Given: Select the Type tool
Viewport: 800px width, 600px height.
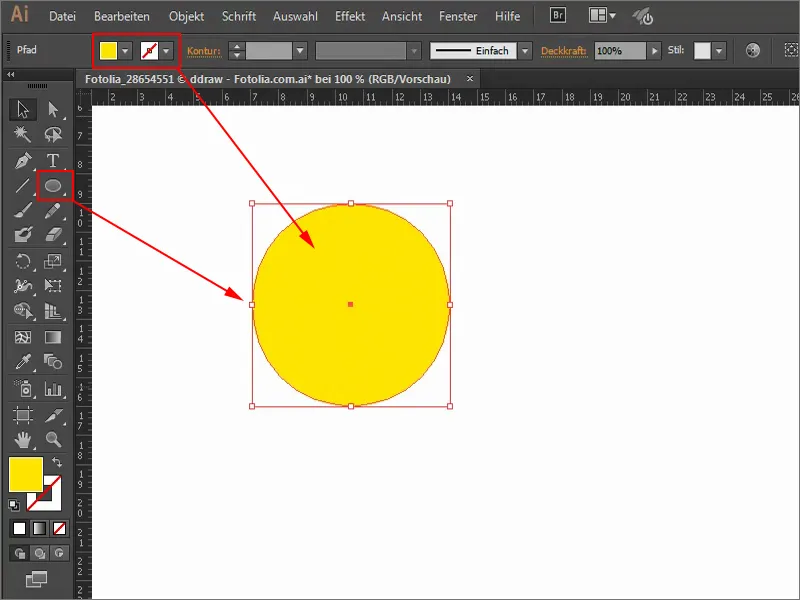Looking at the screenshot, I should tap(53, 161).
